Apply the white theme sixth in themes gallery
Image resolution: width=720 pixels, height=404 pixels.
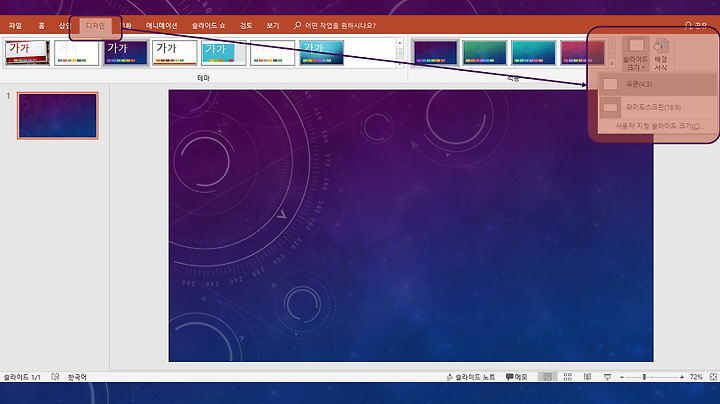(x=273, y=53)
